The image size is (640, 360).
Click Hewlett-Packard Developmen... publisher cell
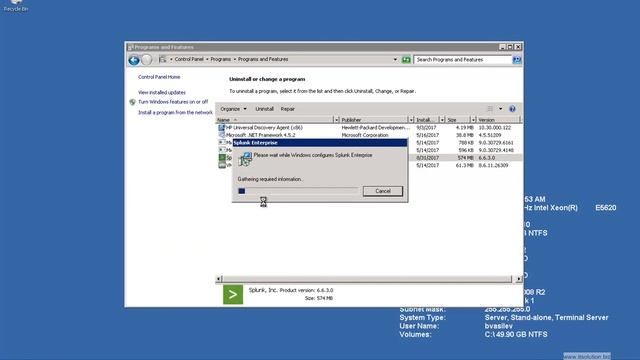[375, 127]
